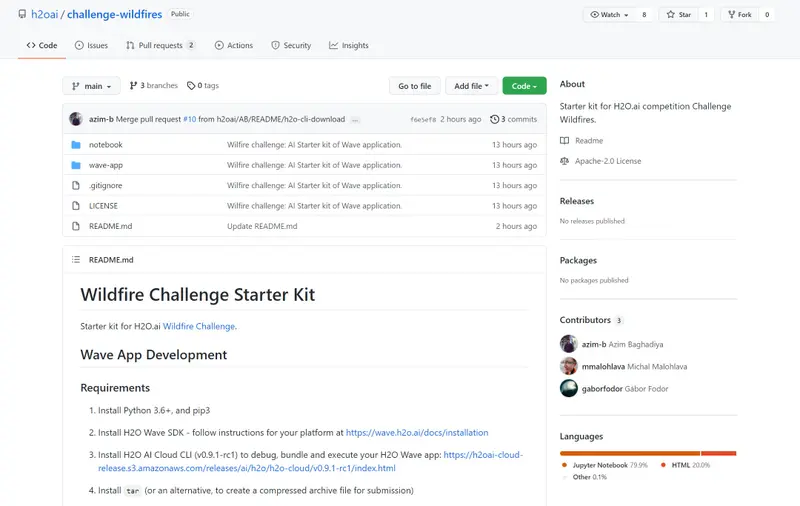Viewport: 800px width, 506px height.
Task: Open the h2oai organization link
Action: coord(44,14)
